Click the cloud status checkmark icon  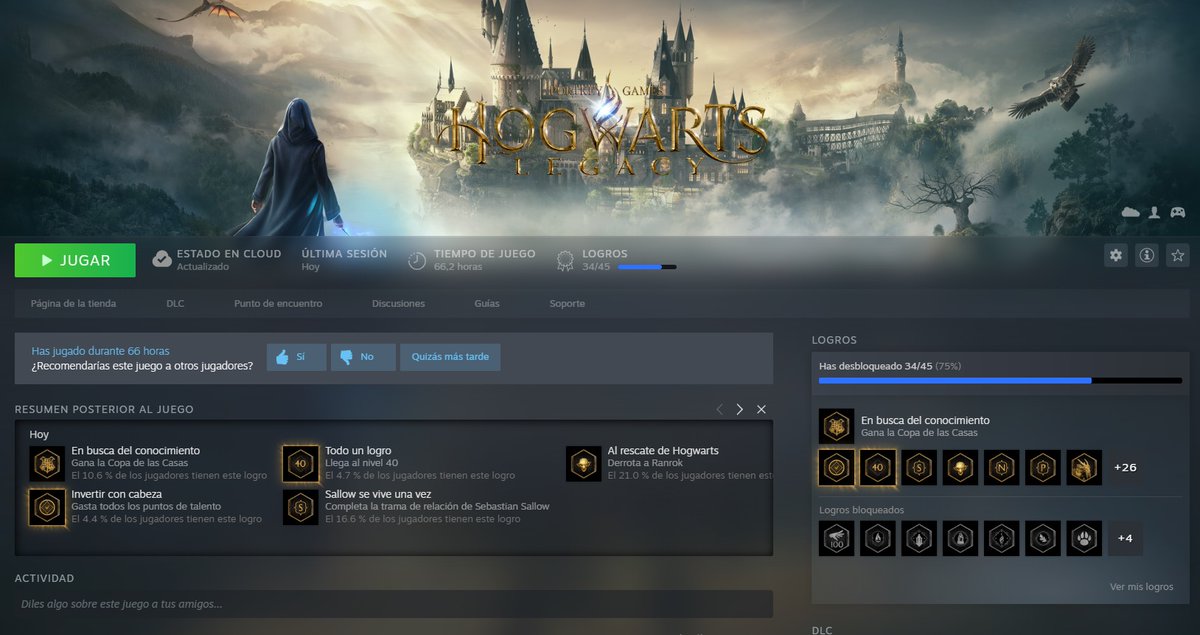(161, 260)
